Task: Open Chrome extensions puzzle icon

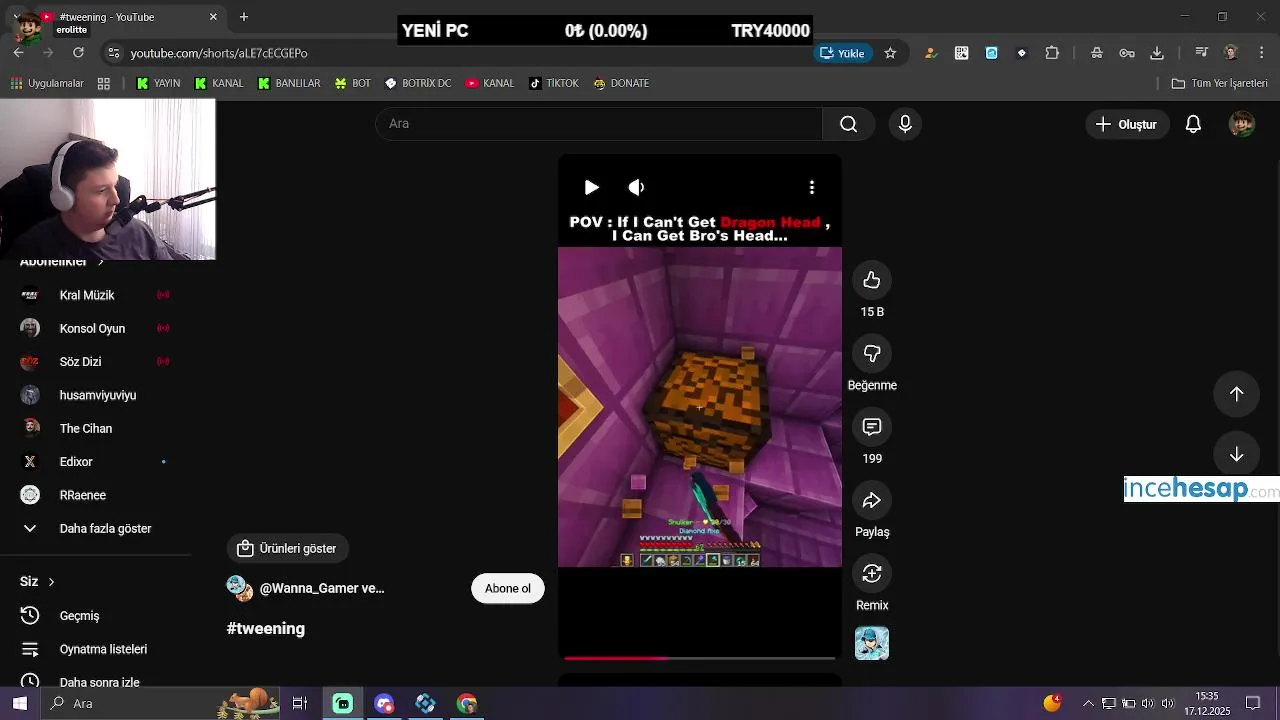Action: coord(1052,53)
